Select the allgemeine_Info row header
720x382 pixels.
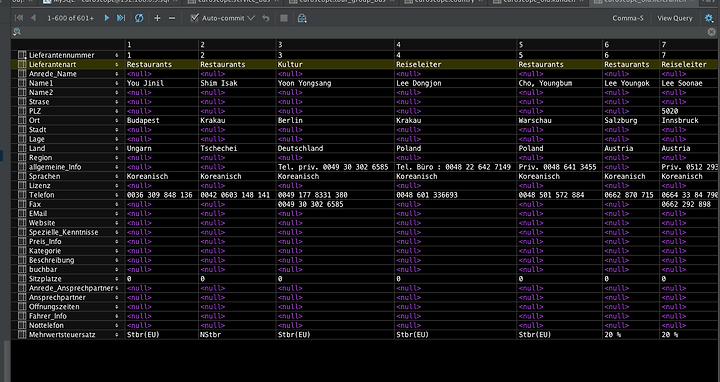68,167
